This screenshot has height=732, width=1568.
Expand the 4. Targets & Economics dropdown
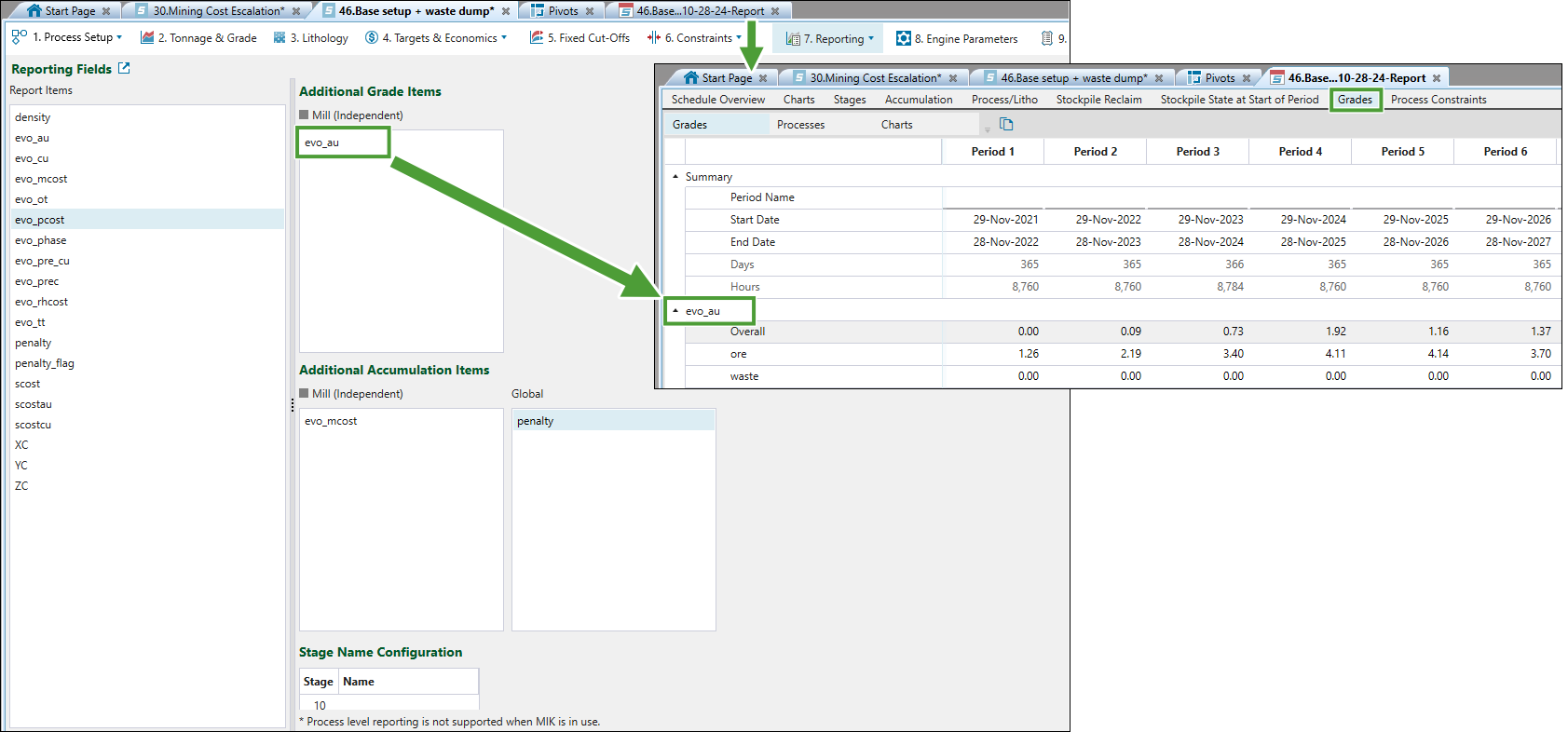(x=504, y=37)
